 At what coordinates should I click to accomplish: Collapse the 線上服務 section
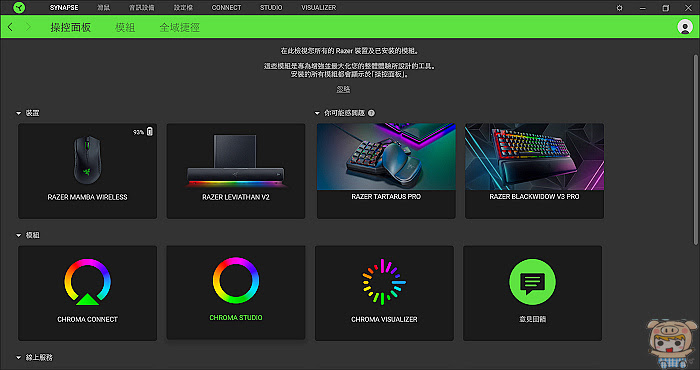19,358
